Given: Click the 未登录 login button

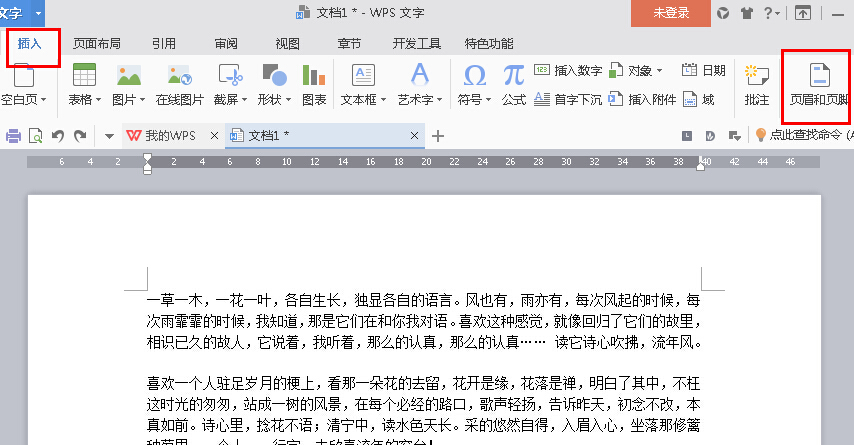Looking at the screenshot, I should 670,13.
